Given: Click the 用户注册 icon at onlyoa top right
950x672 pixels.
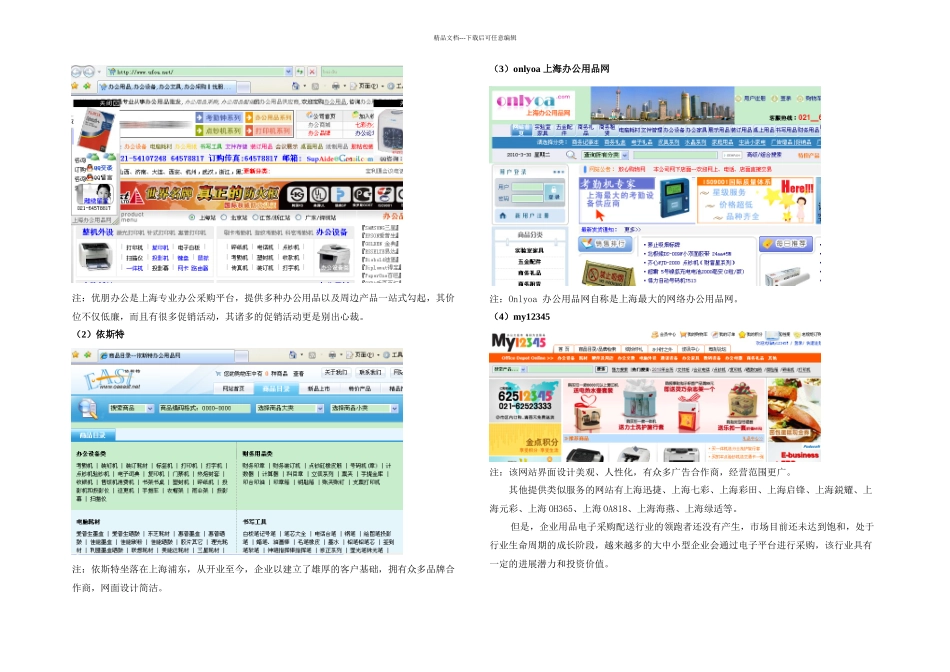Looking at the screenshot, I should pos(739,98).
